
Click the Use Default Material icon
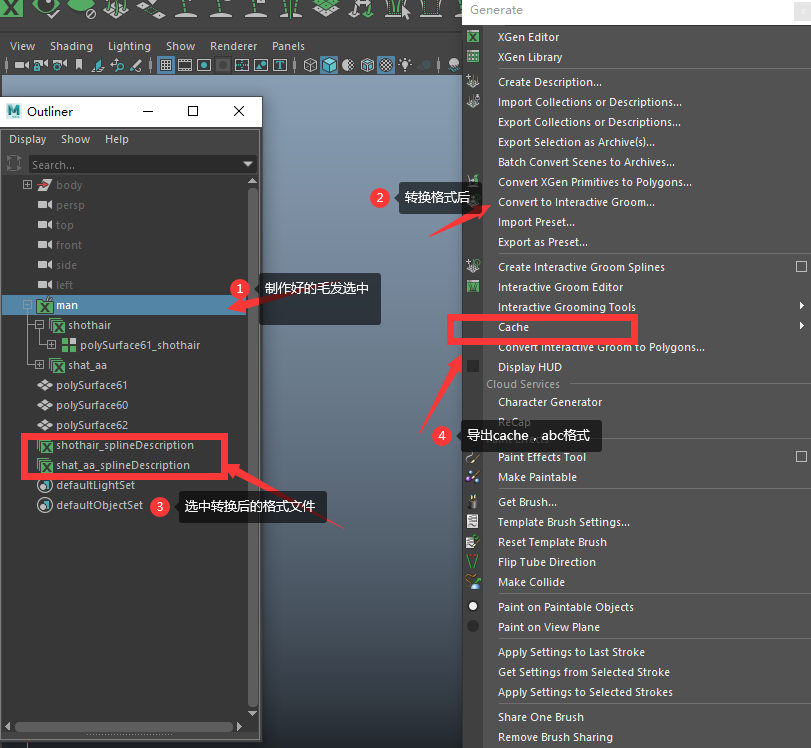coord(348,65)
